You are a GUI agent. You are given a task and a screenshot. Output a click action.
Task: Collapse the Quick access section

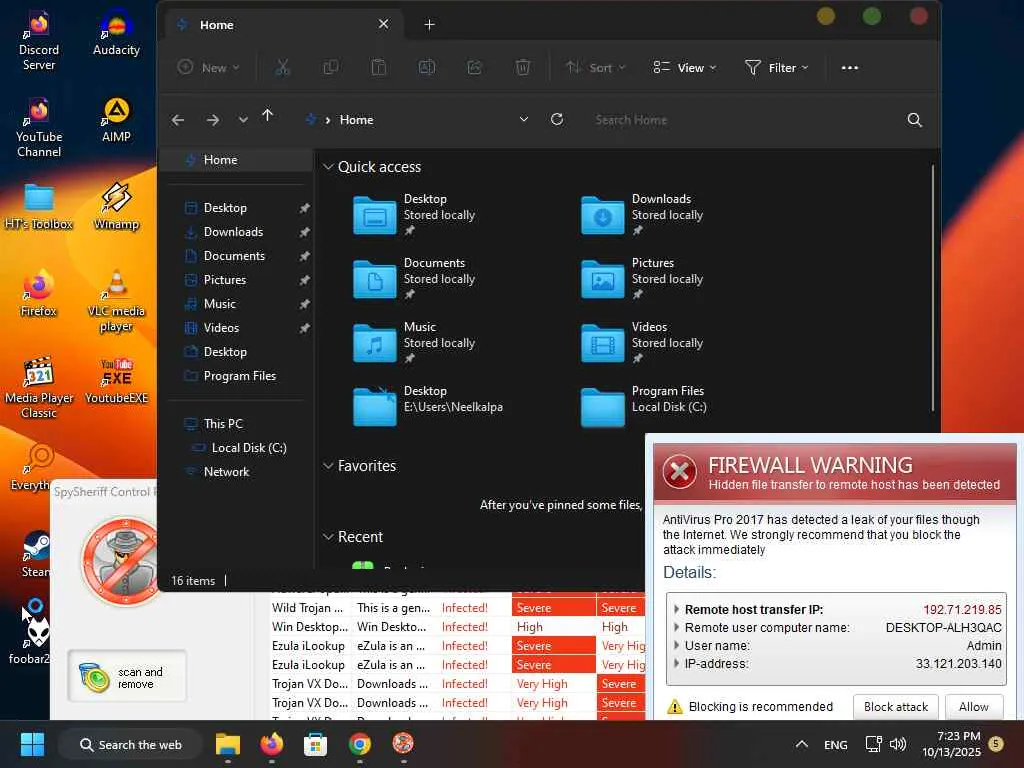pyautogui.click(x=328, y=167)
